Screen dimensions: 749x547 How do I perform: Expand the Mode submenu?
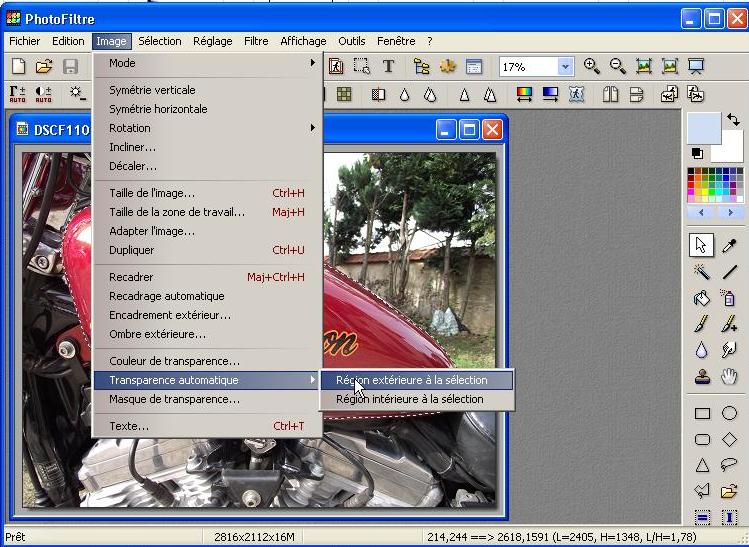click(x=207, y=63)
